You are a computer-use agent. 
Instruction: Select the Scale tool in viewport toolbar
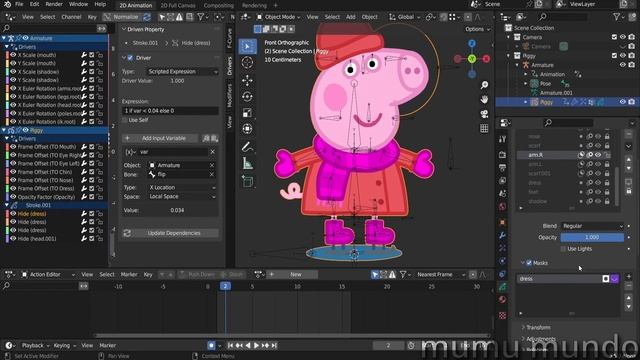click(247, 113)
